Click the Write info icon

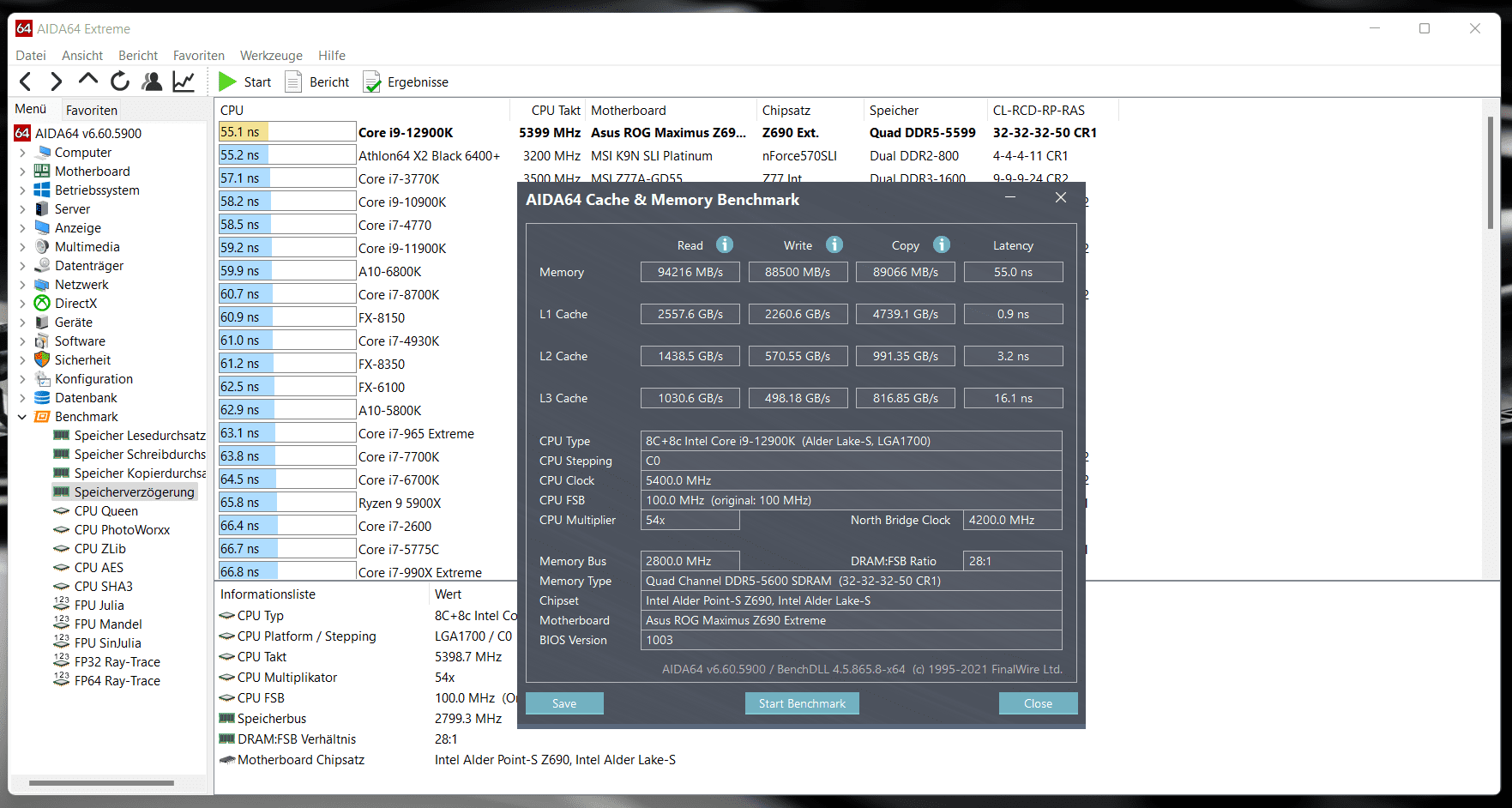pyautogui.click(x=834, y=244)
